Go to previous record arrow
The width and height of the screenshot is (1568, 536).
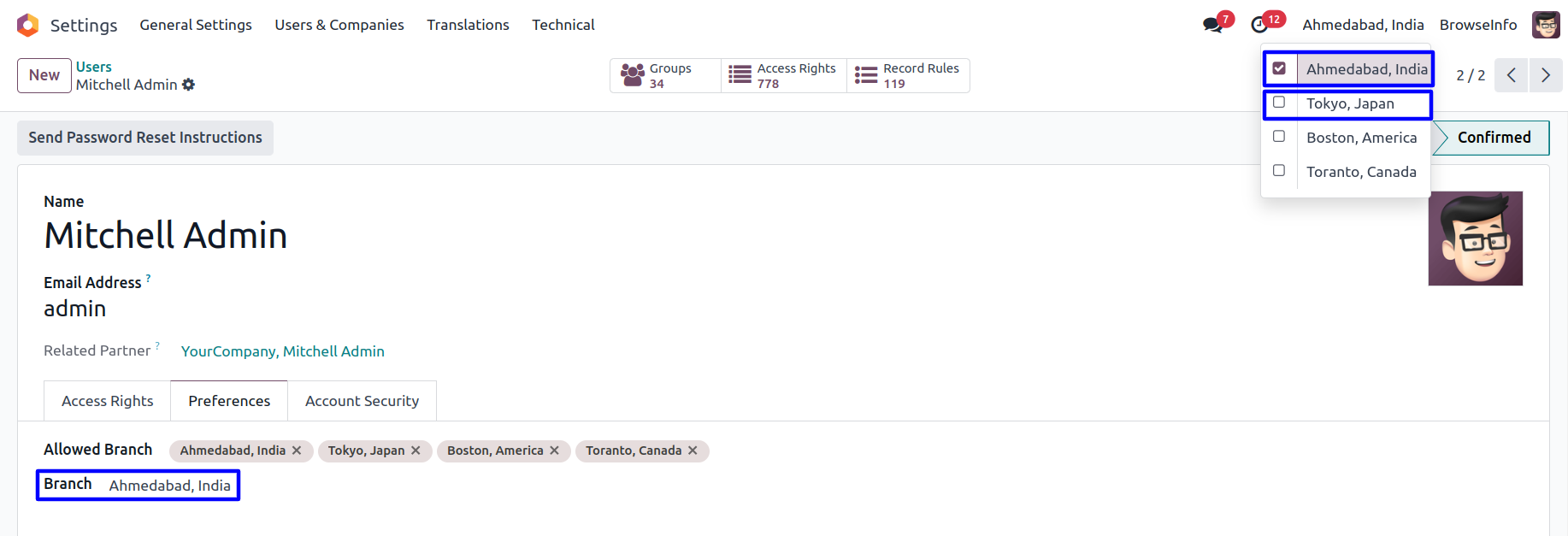coord(1511,75)
